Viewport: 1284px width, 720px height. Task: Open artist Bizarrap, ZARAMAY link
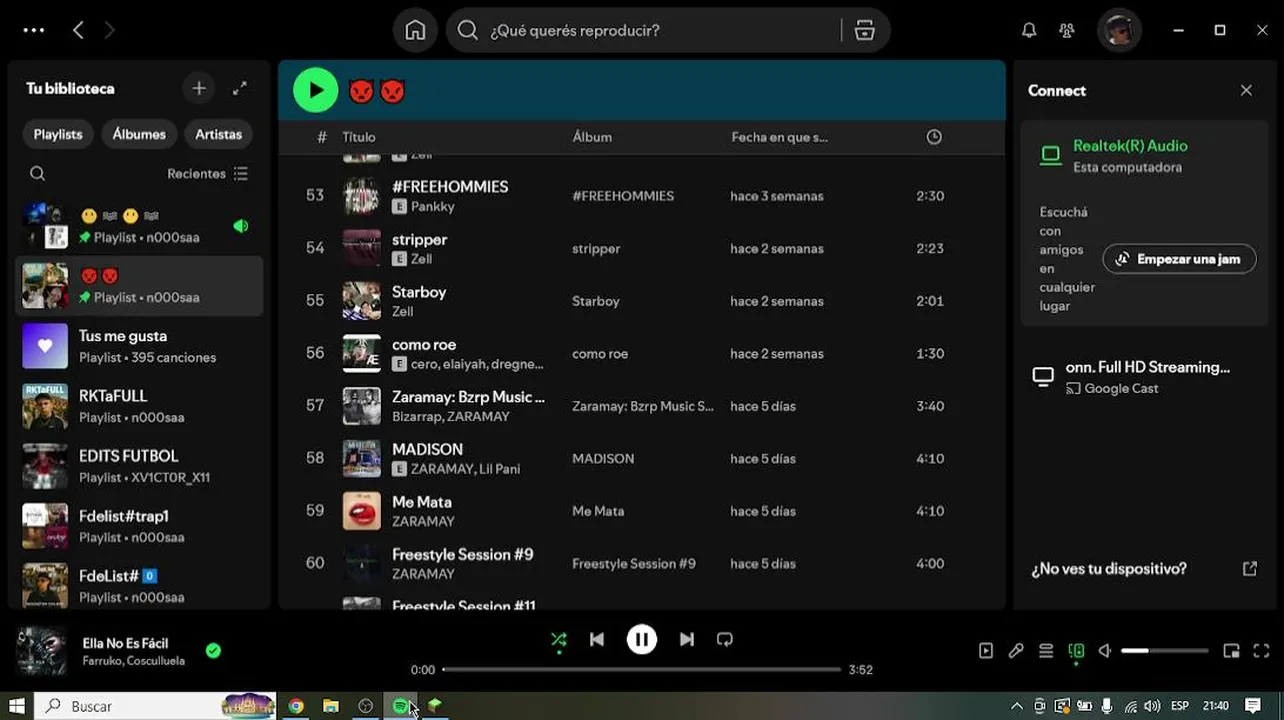tap(451, 417)
